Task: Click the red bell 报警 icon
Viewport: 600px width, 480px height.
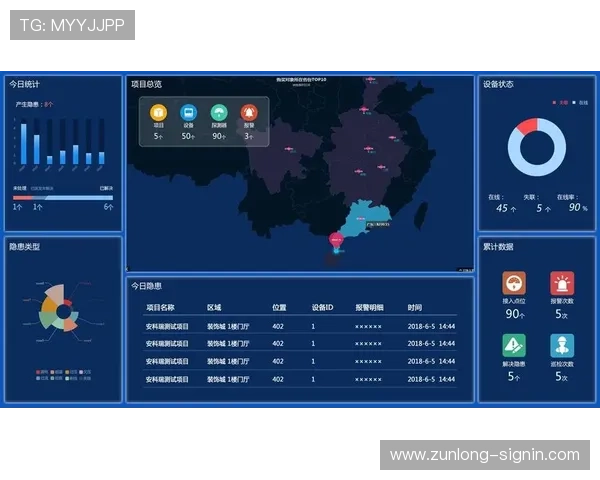Action: click(x=249, y=113)
